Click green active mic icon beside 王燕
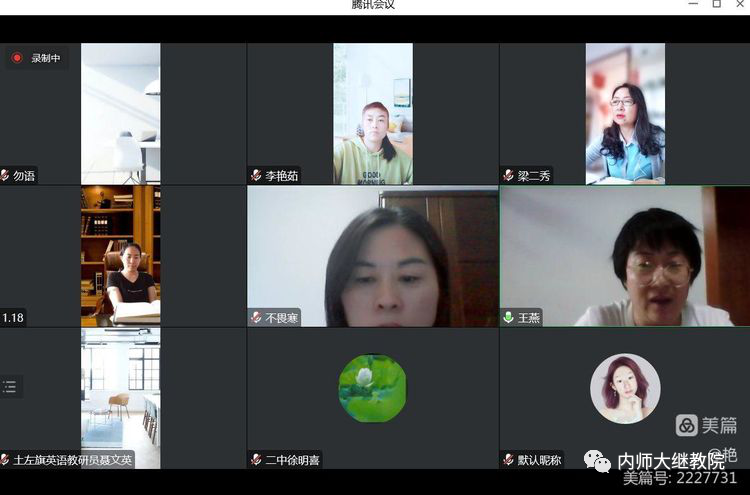Image resolution: width=750 pixels, height=495 pixels. click(509, 318)
